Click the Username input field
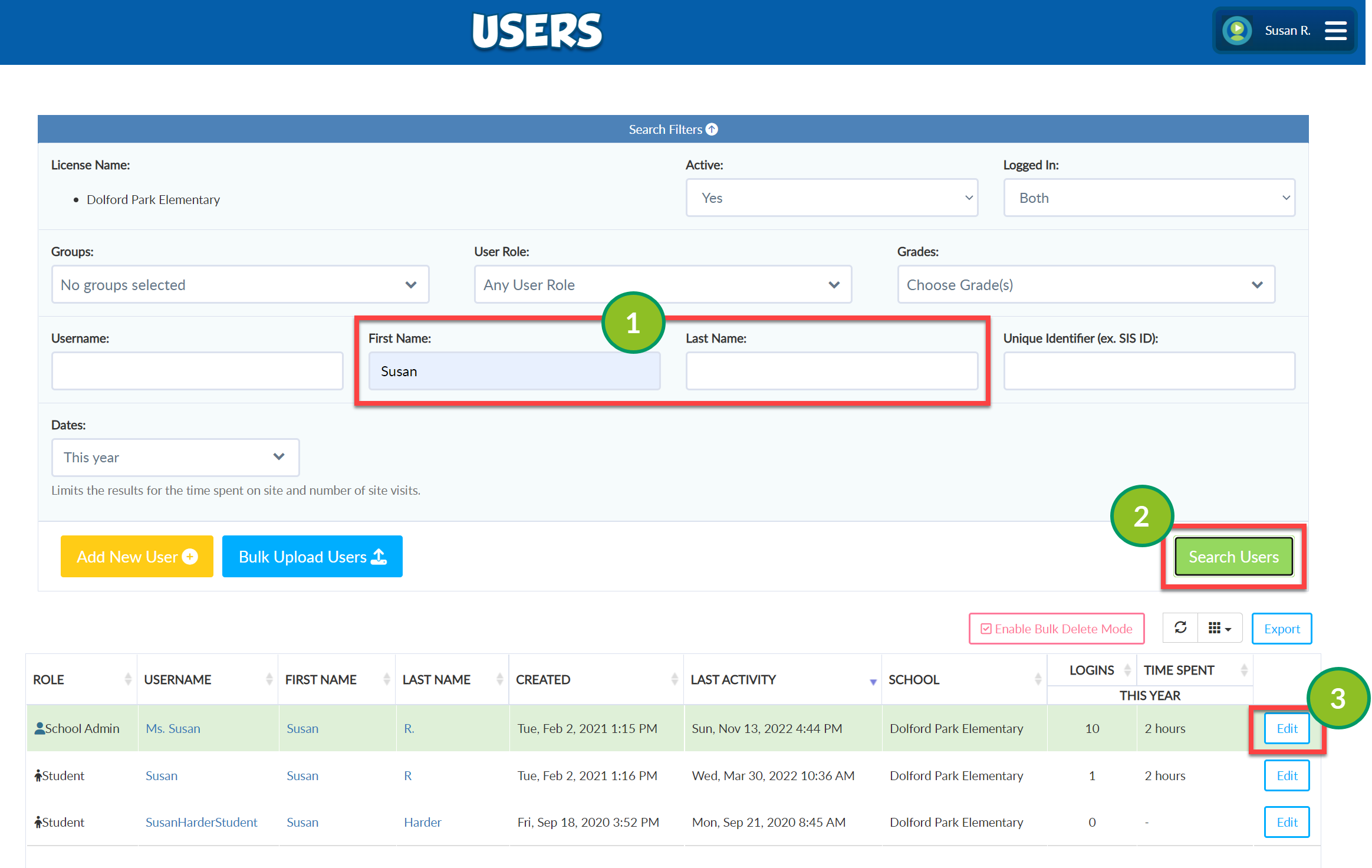The image size is (1372, 868). click(197, 371)
